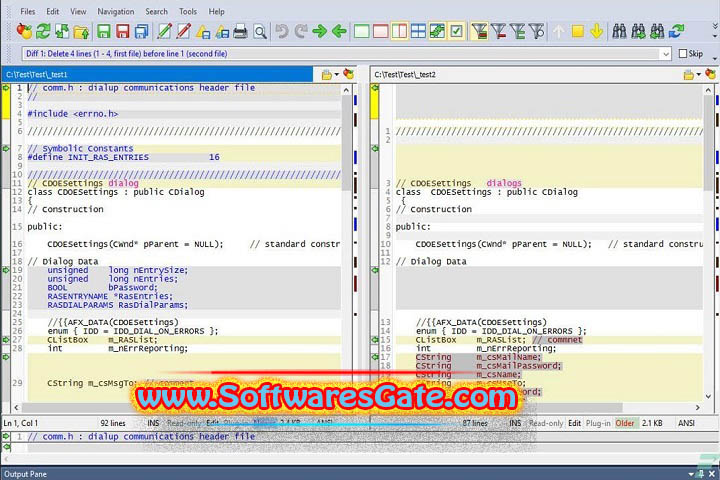Click Plug-in in right status bar
This screenshot has height=480, width=720.
[x=598, y=423]
